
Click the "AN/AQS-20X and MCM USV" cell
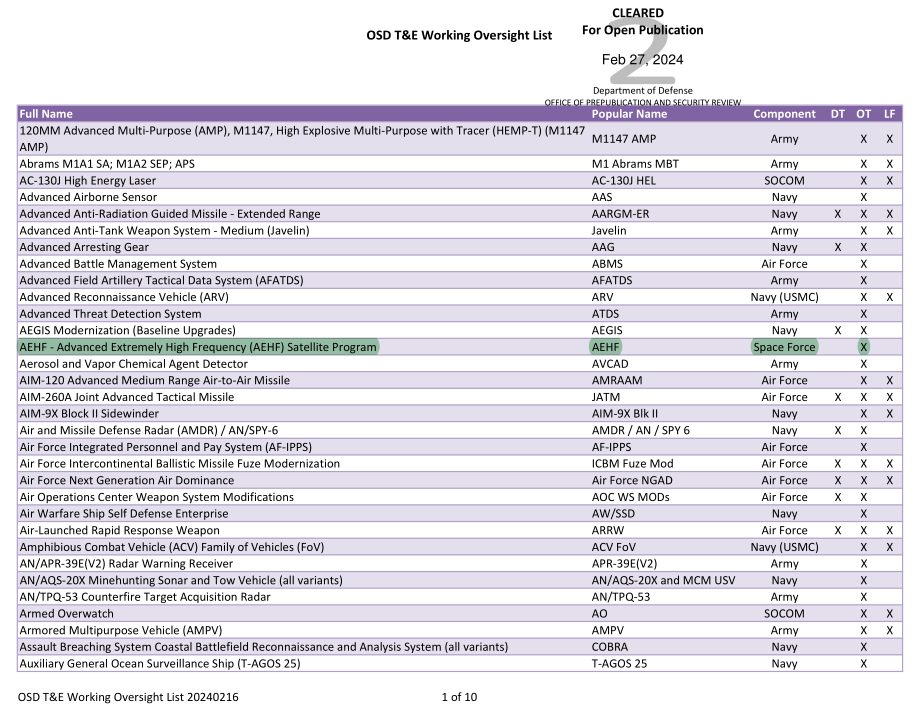(663, 580)
